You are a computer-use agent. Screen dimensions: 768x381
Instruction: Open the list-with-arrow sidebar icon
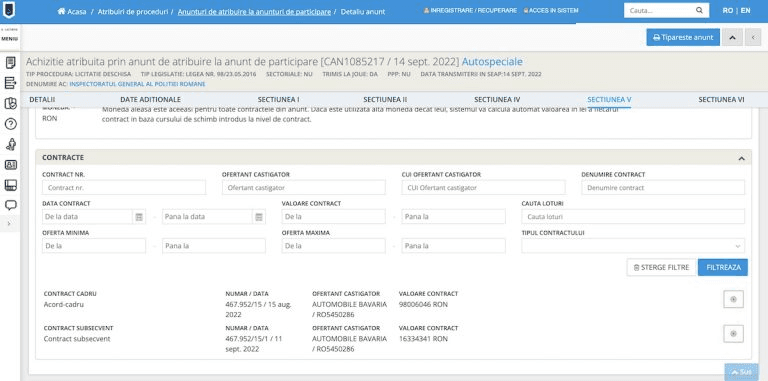pos(10,83)
